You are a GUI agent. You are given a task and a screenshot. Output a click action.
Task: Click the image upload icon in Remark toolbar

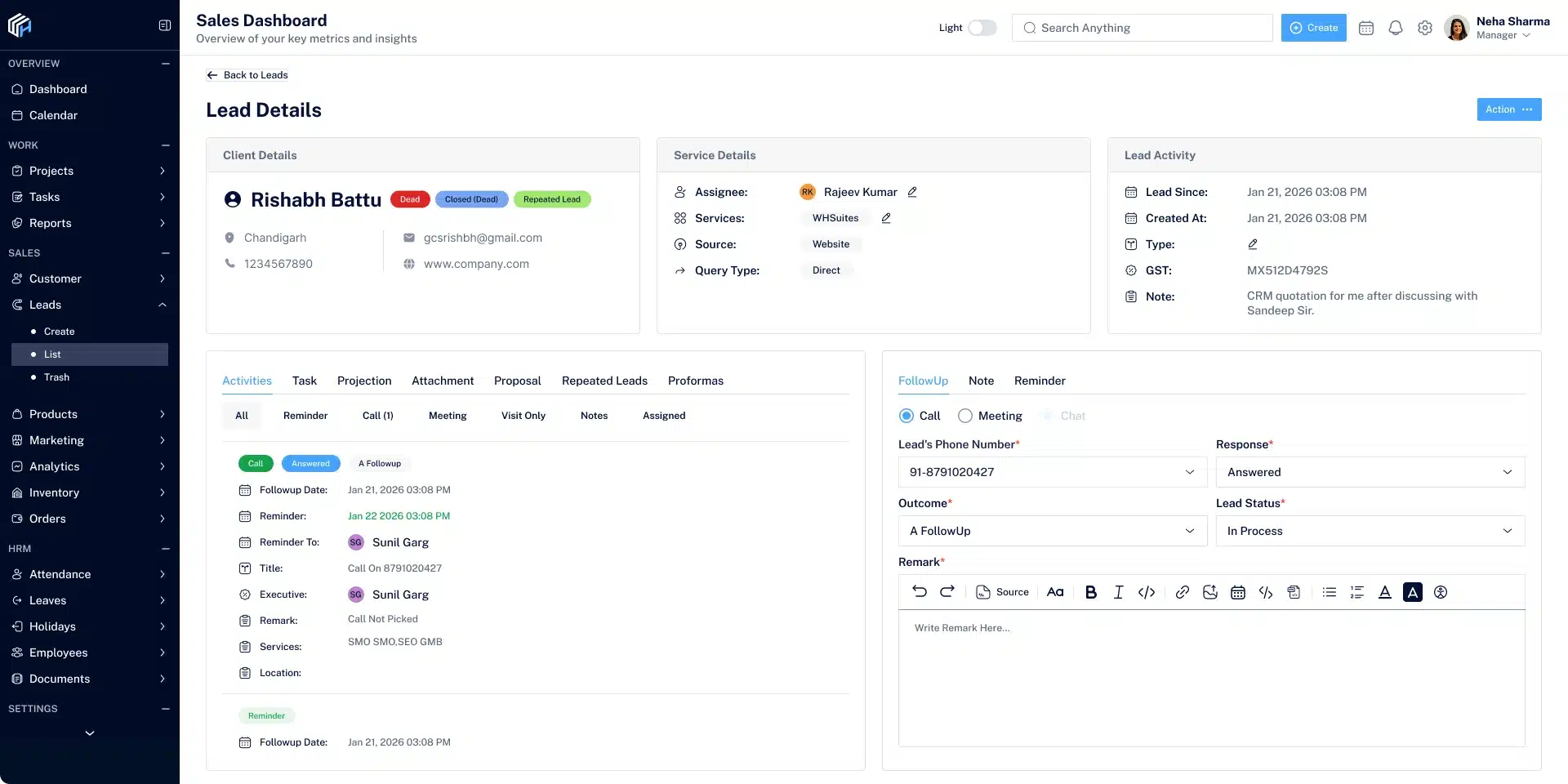tap(1210, 592)
